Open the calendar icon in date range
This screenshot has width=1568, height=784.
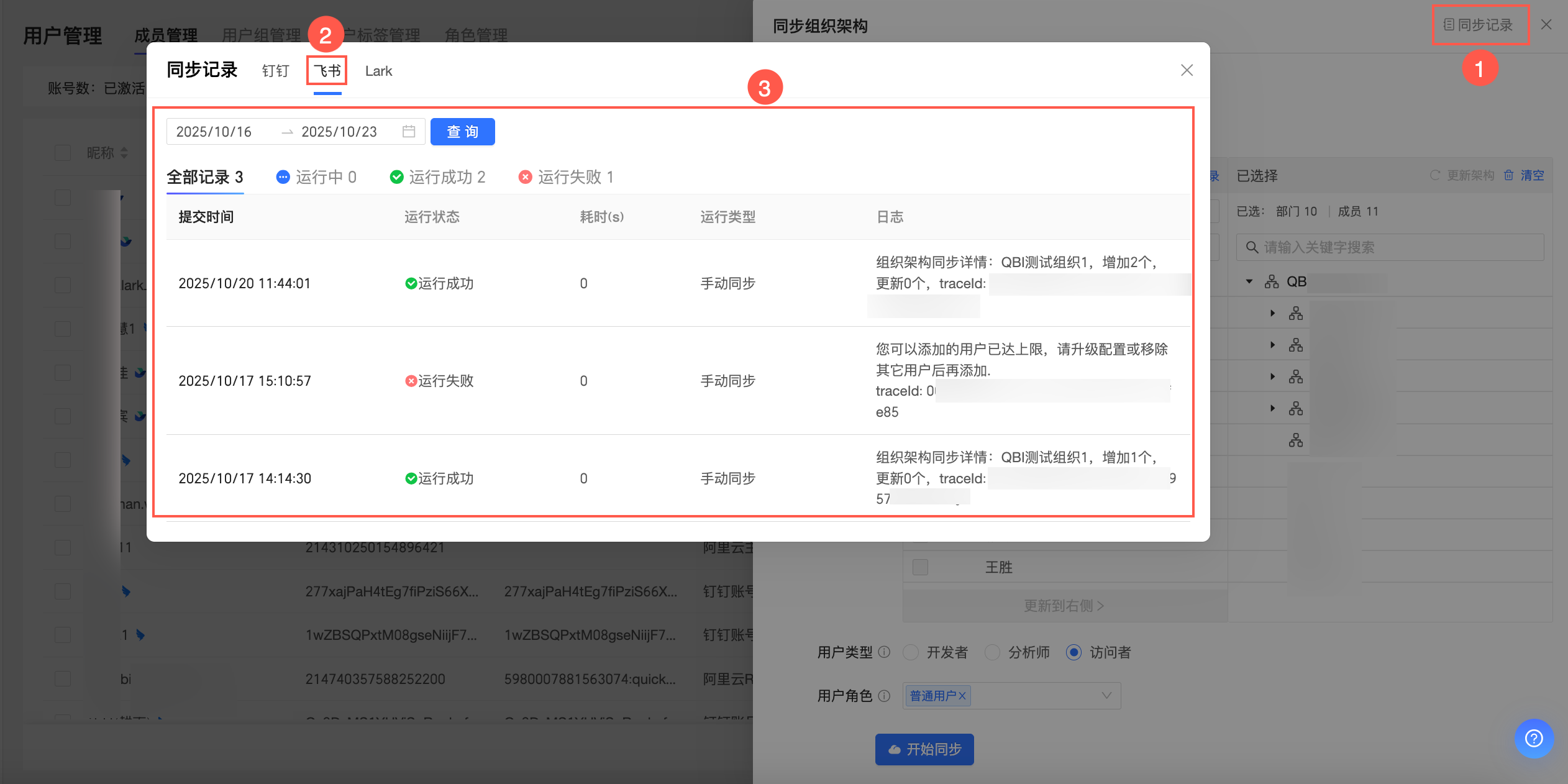point(409,132)
